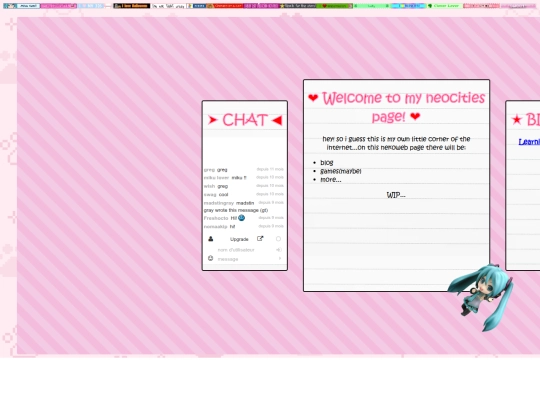Click the intro paragraph starting 'hey! so i guess'

click(396, 143)
